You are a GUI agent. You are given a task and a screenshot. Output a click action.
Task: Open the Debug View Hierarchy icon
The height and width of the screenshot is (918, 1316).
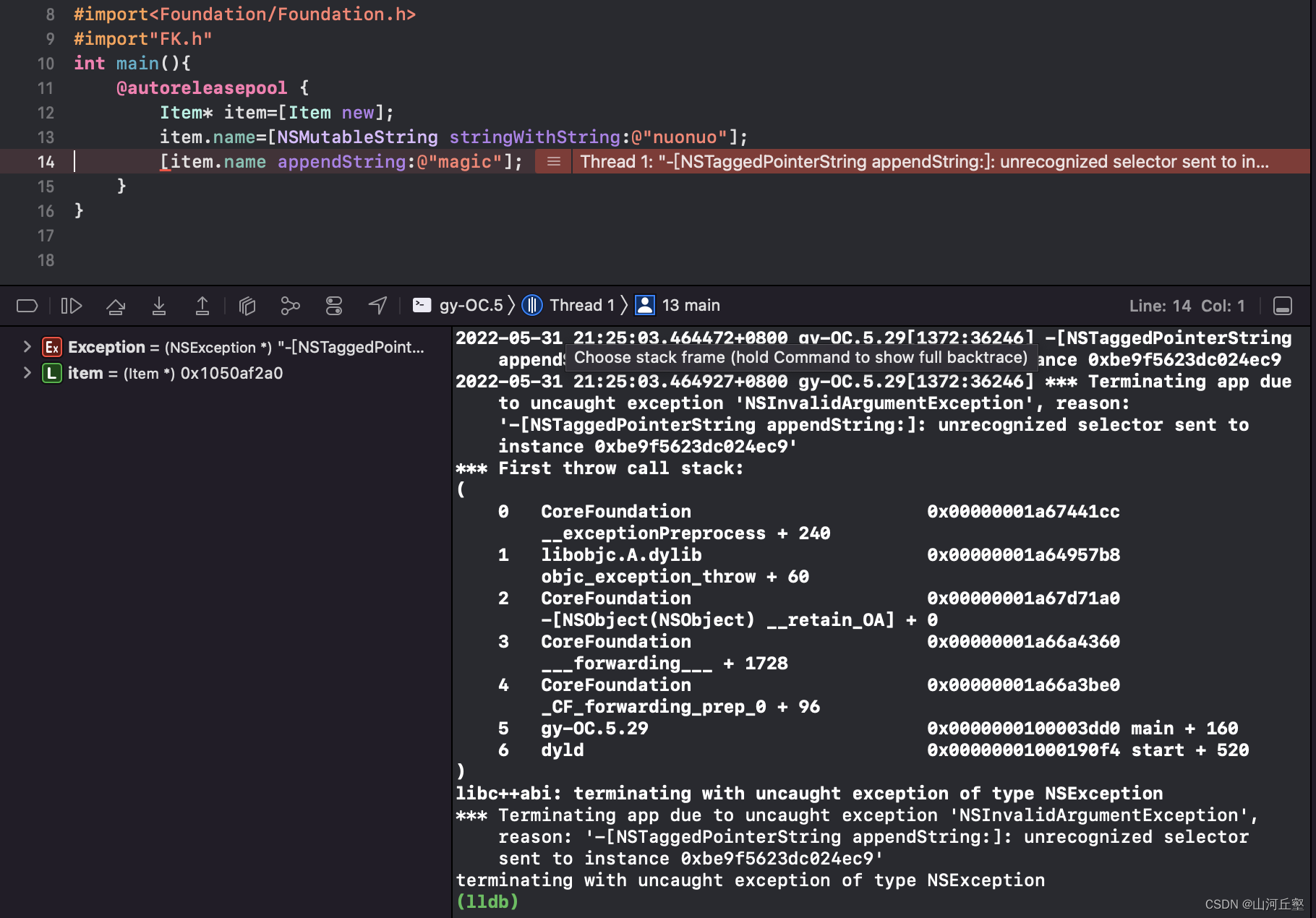(x=247, y=306)
